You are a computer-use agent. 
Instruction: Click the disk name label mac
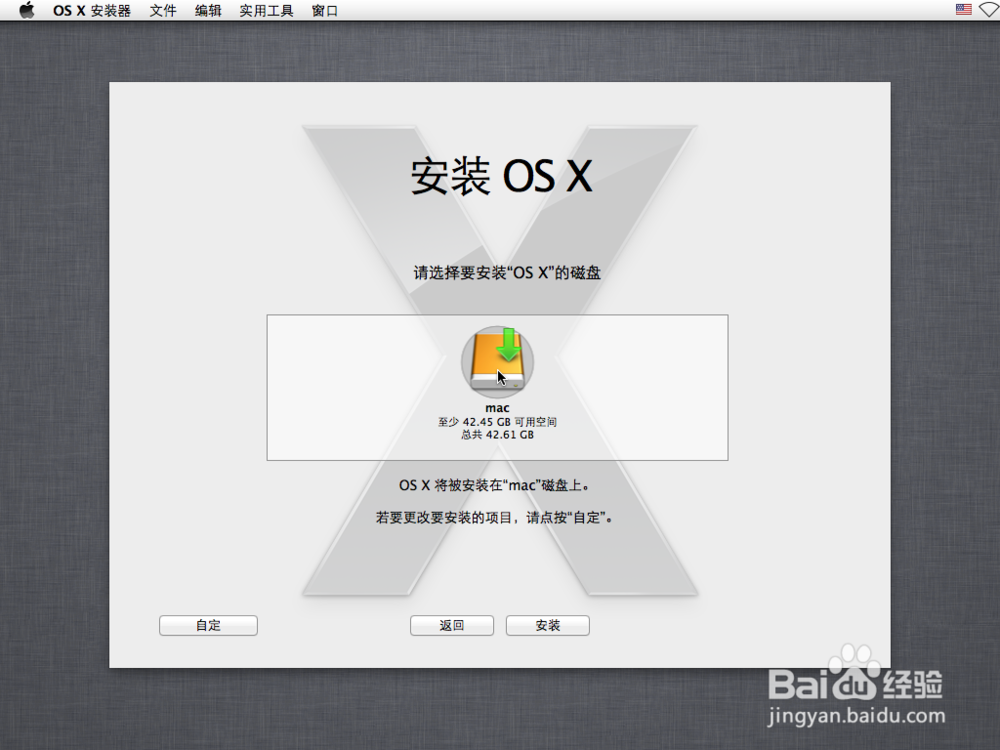pyautogui.click(x=497, y=408)
